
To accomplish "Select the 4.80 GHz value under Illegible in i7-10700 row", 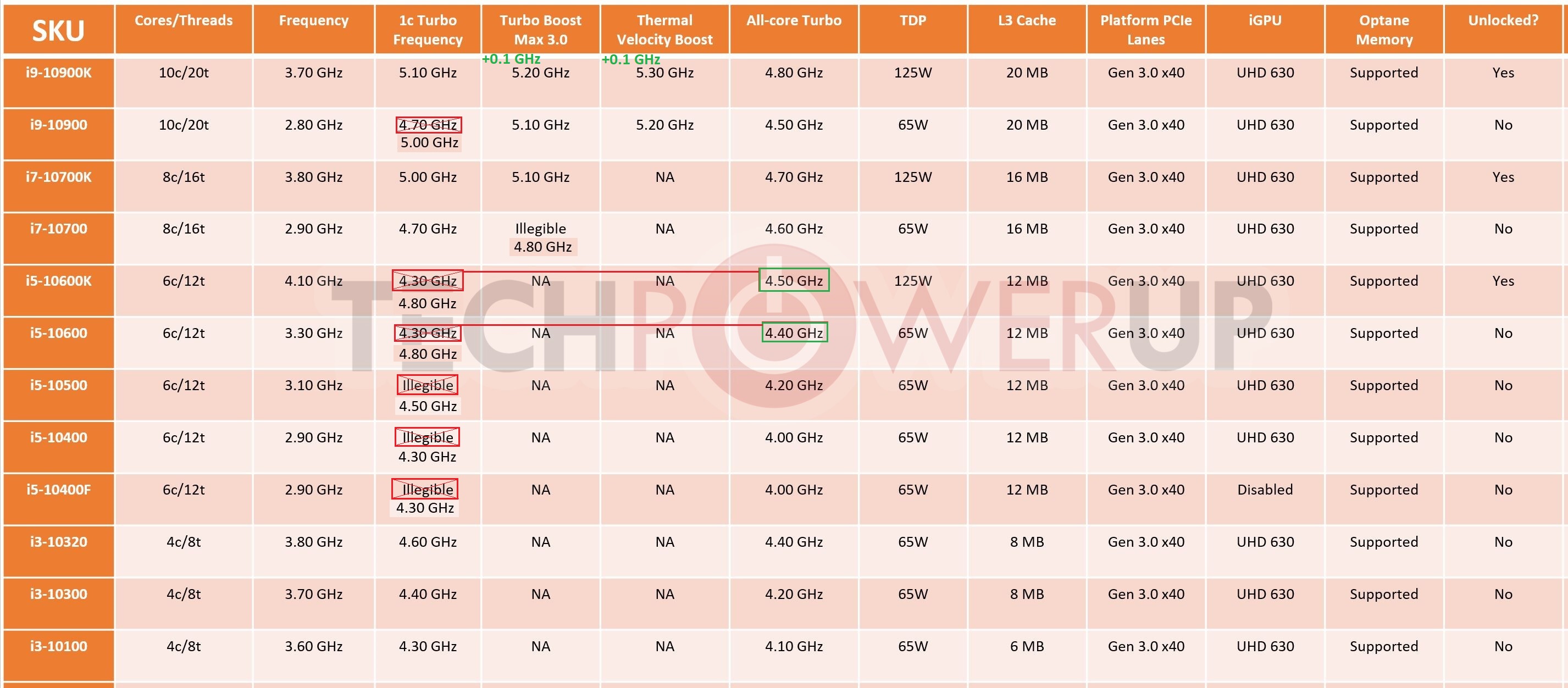I will 542,247.
